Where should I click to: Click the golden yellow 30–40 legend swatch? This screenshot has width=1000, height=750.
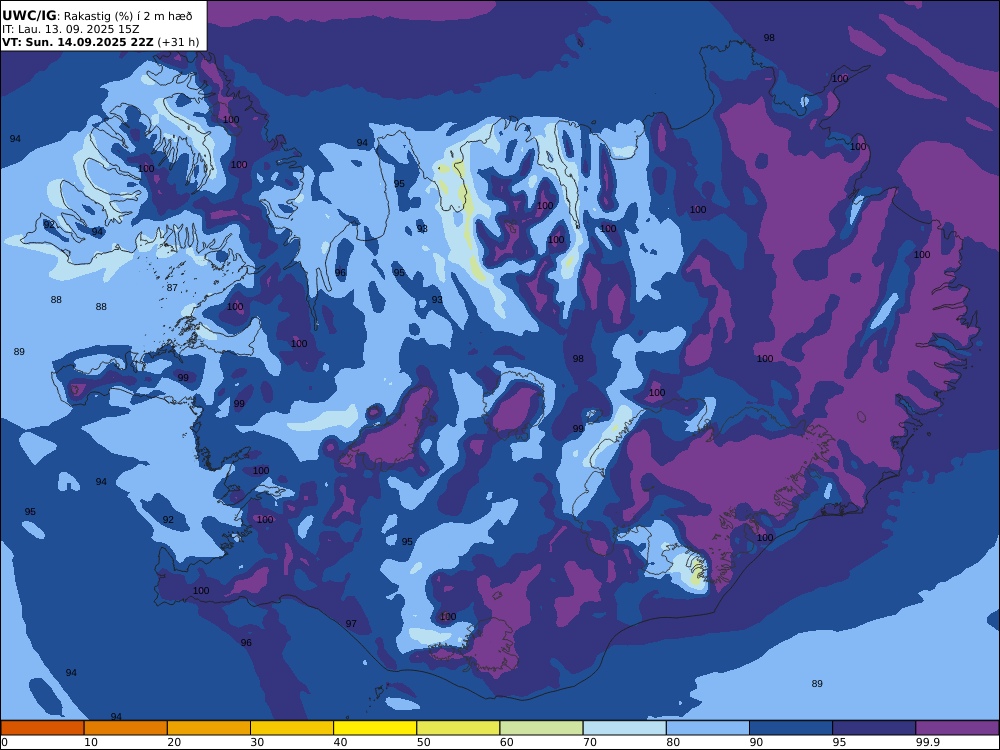click(x=292, y=728)
